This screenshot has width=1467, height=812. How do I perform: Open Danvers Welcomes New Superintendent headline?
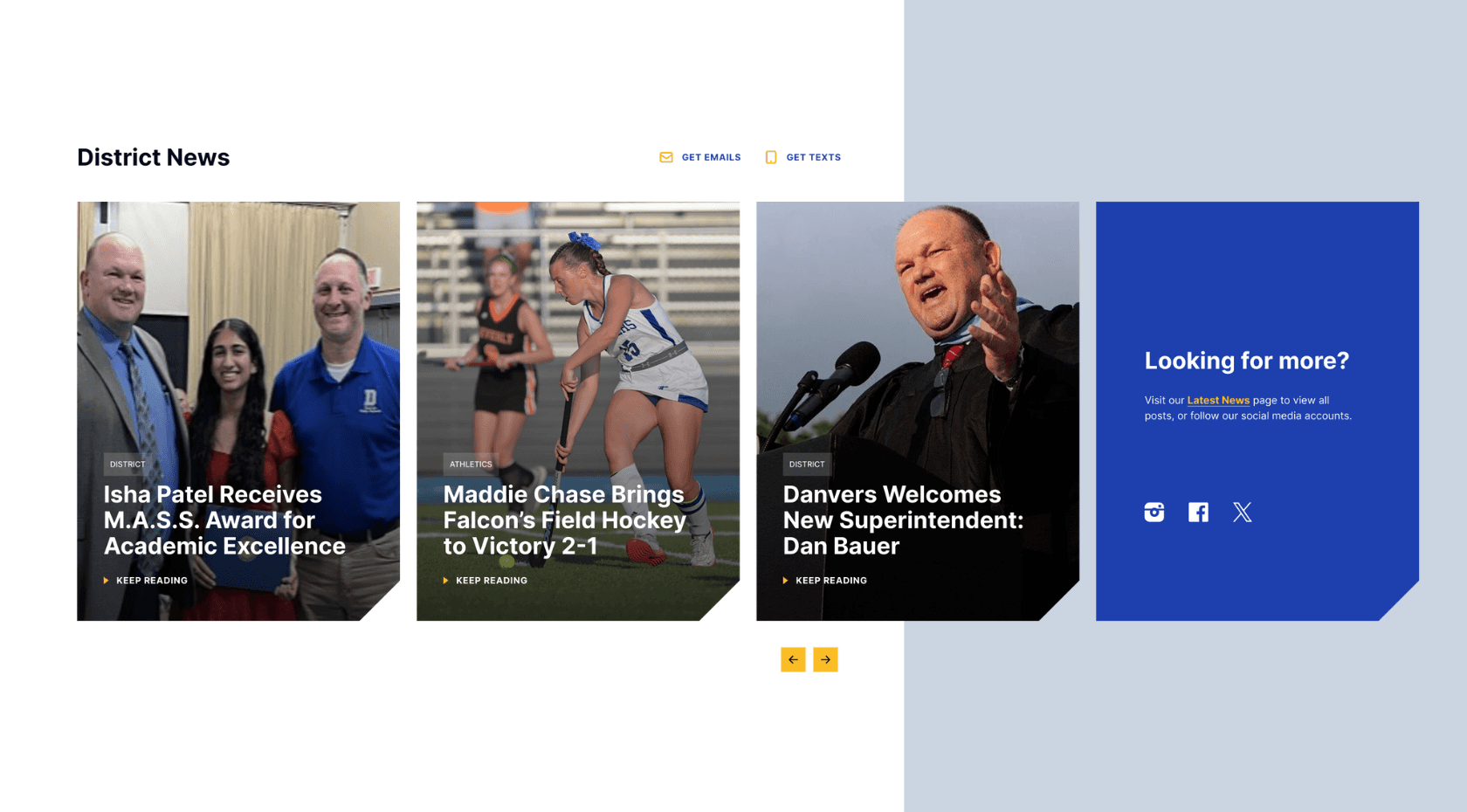coord(903,520)
